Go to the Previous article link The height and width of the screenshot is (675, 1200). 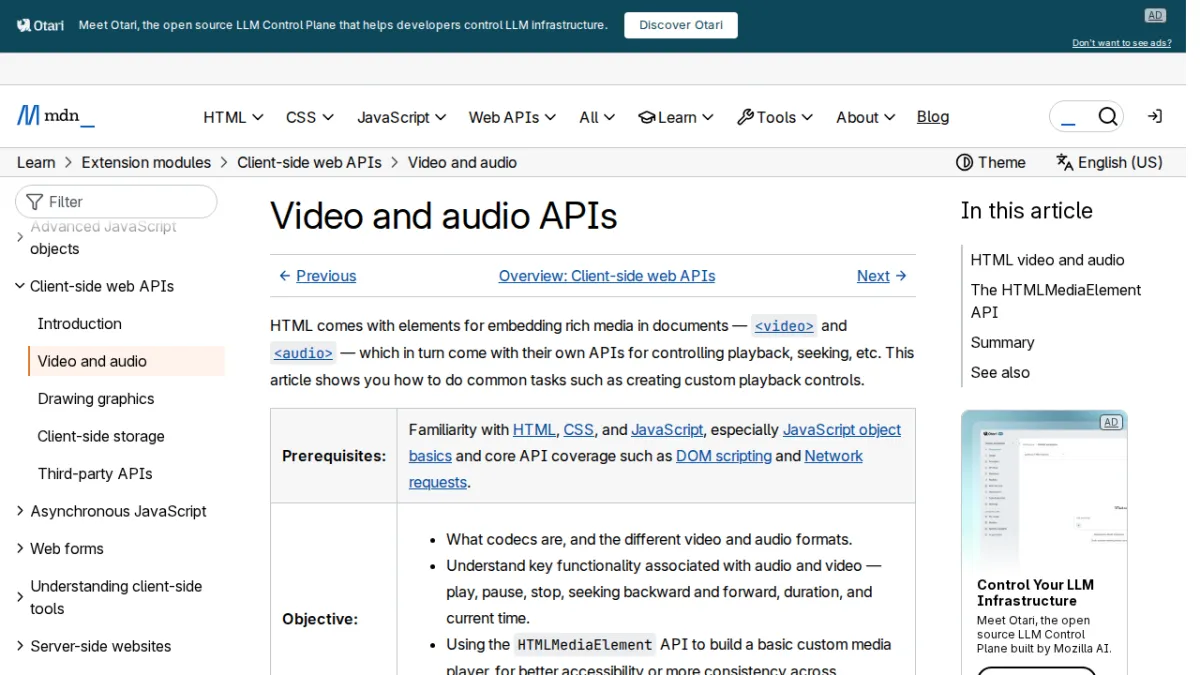point(317,276)
